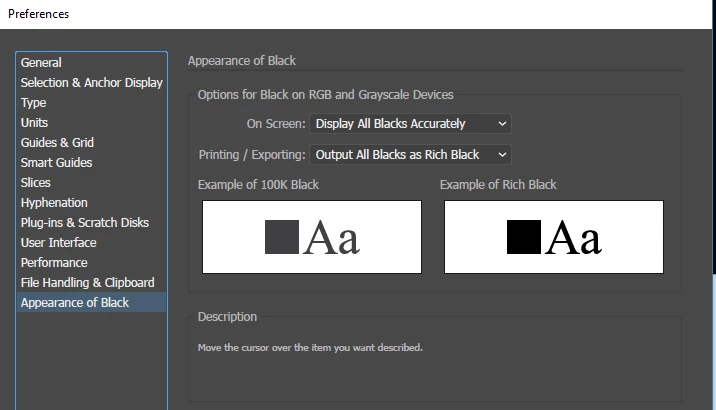Viewport: 716px width, 410px height.
Task: Select the Hyphenation category
Action: [x=54, y=203]
